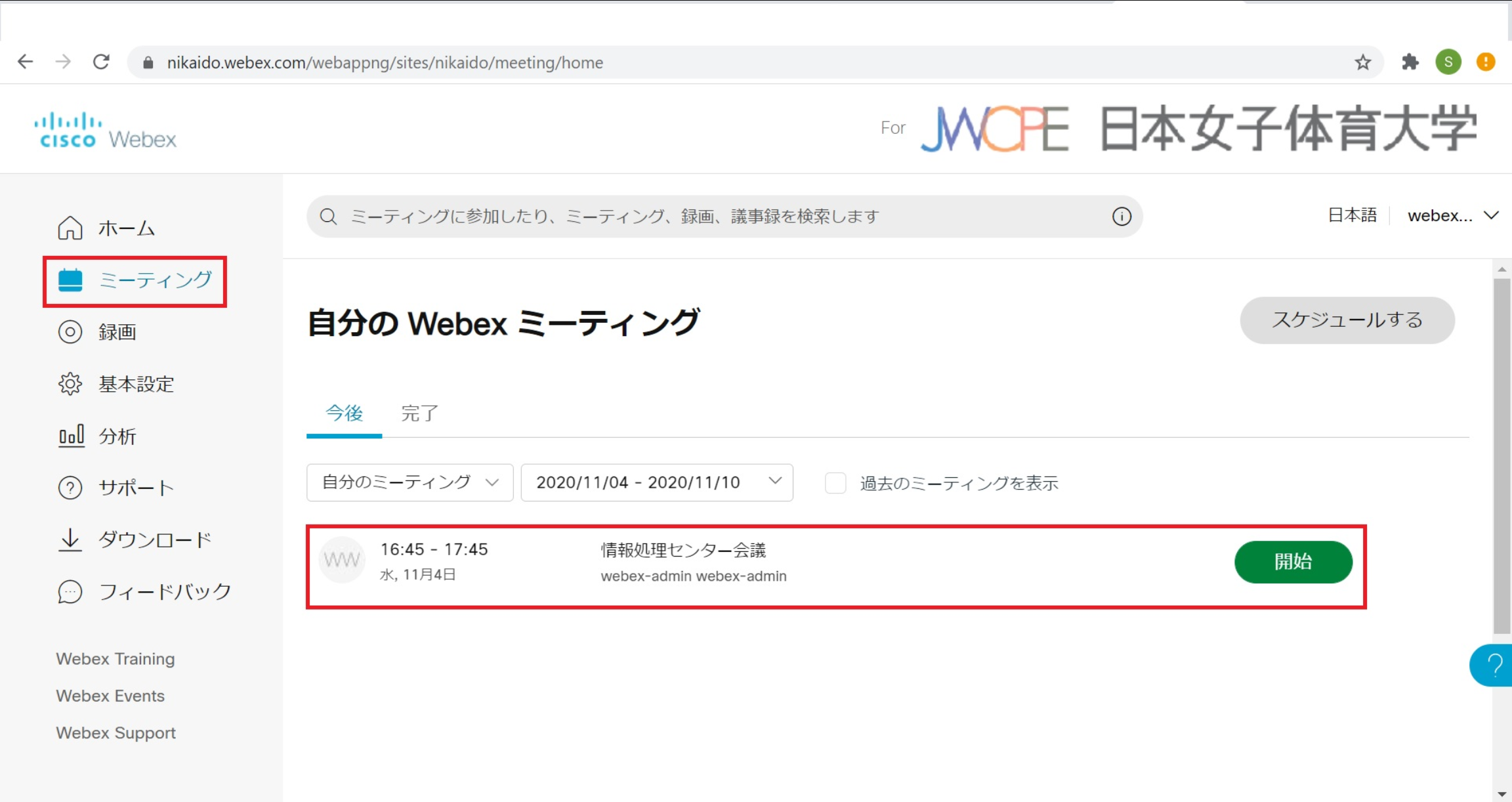1512x802 pixels.
Task: Click the padlock site security icon
Action: [x=148, y=62]
